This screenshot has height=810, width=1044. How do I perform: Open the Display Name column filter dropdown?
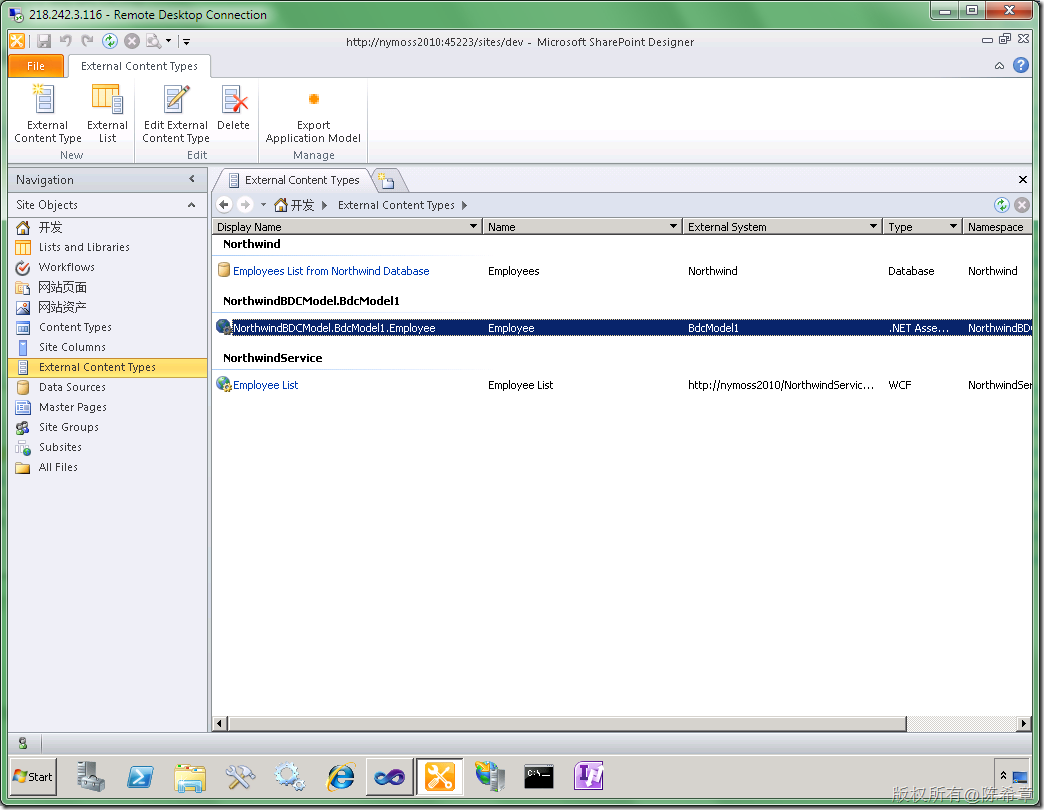coord(473,226)
